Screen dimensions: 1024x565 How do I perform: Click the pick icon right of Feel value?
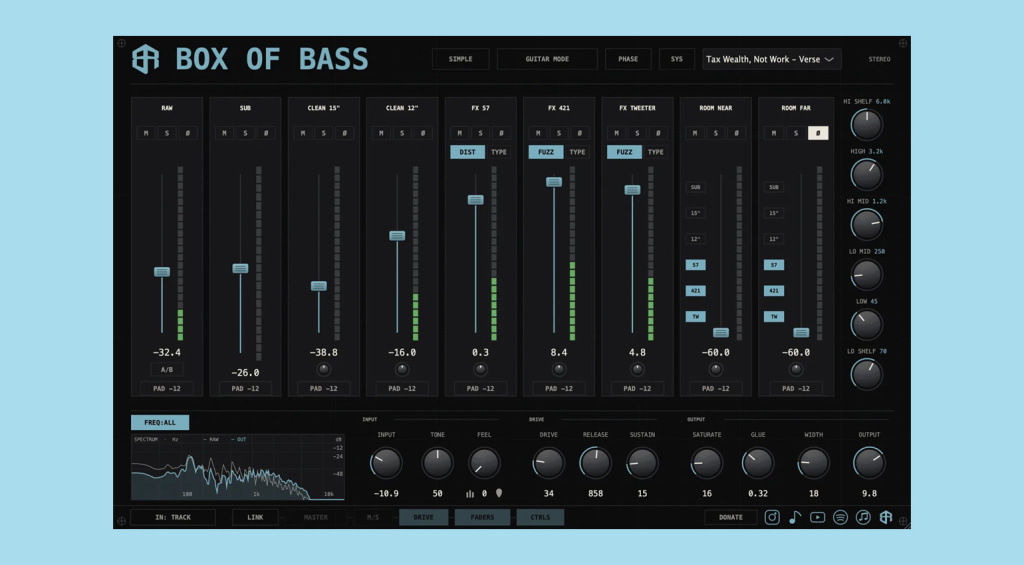499,493
